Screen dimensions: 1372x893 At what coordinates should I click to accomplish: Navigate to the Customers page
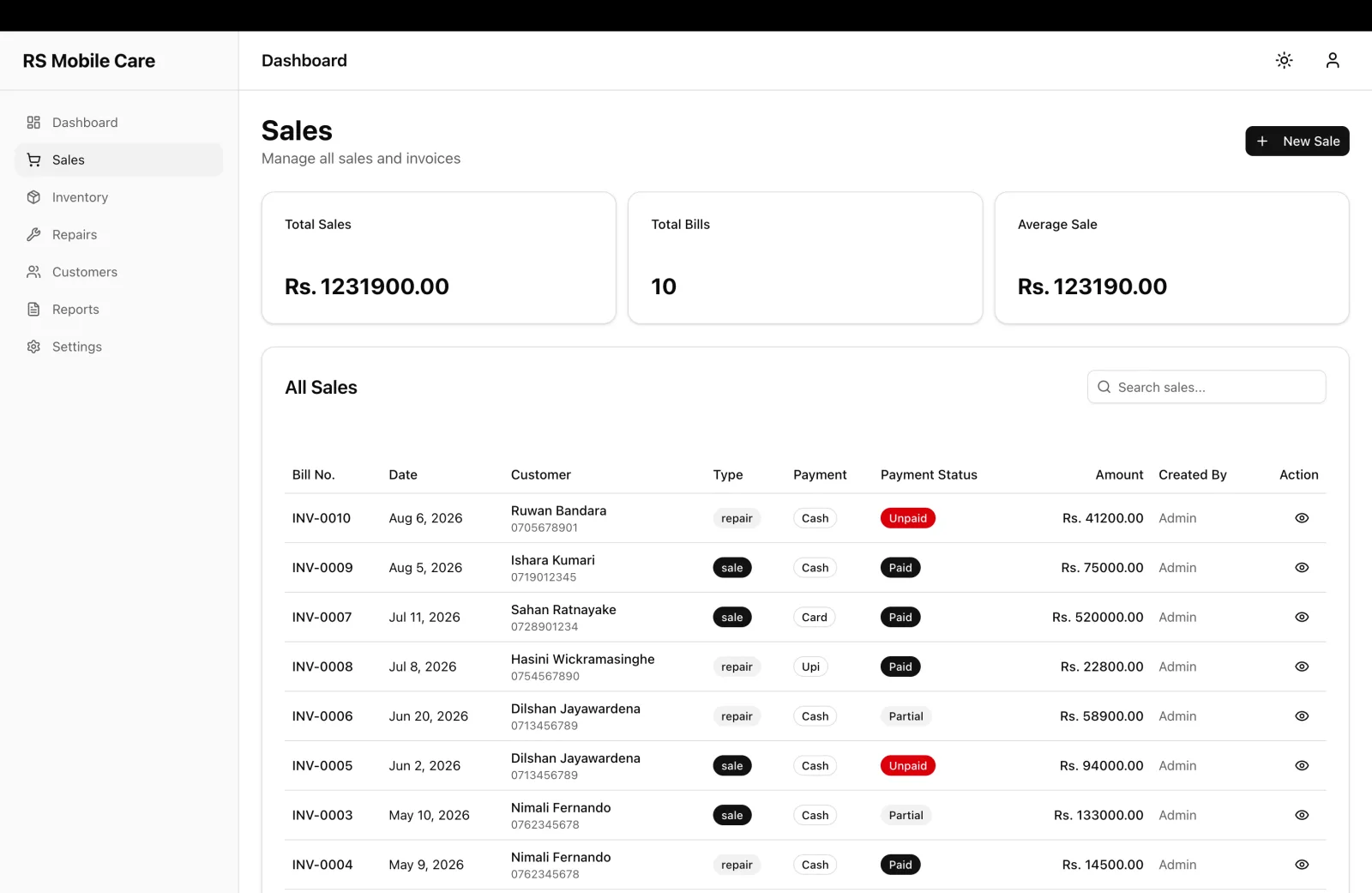119,272
